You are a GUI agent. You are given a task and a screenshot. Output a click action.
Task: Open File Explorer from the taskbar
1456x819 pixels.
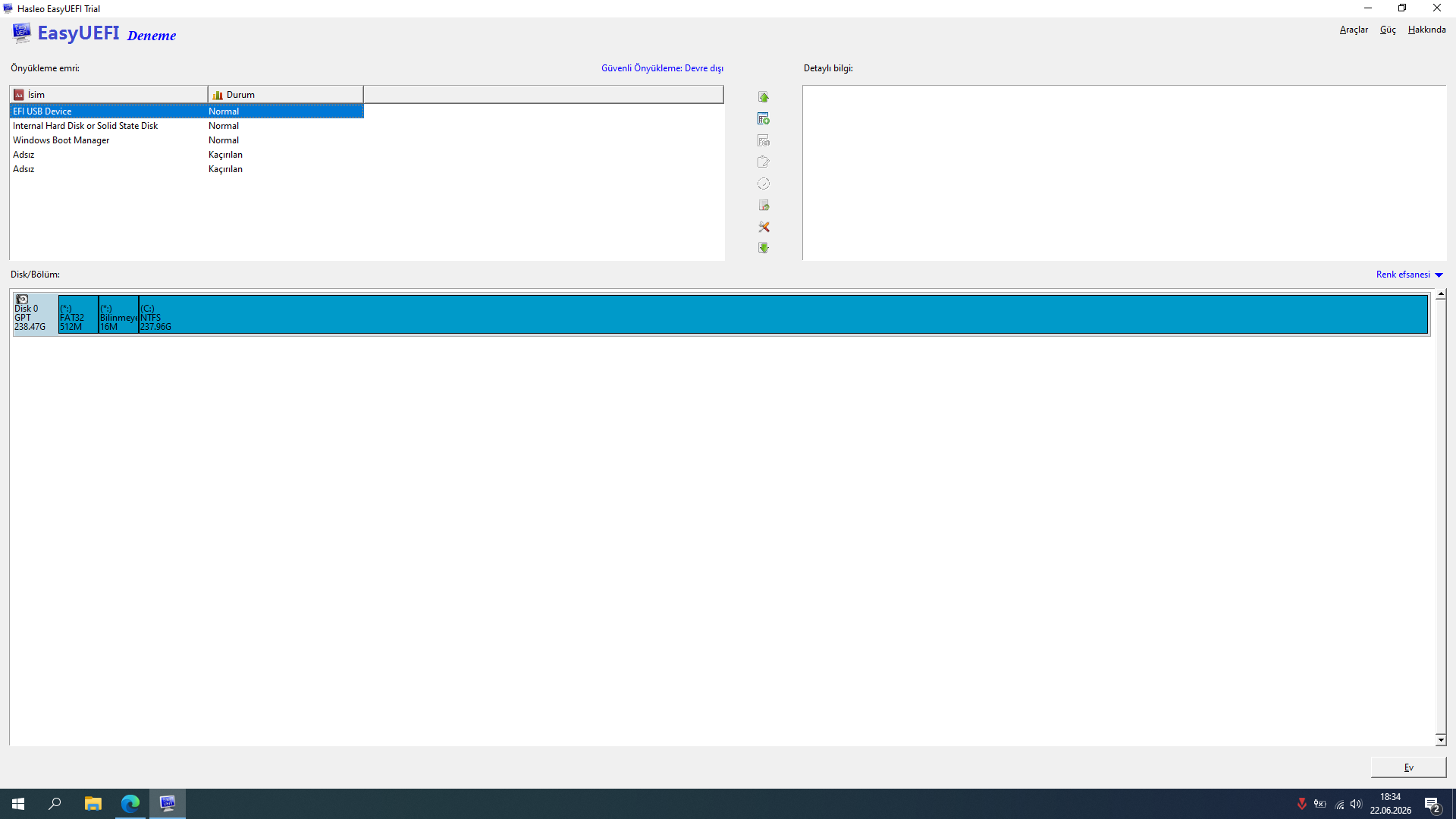pos(93,804)
